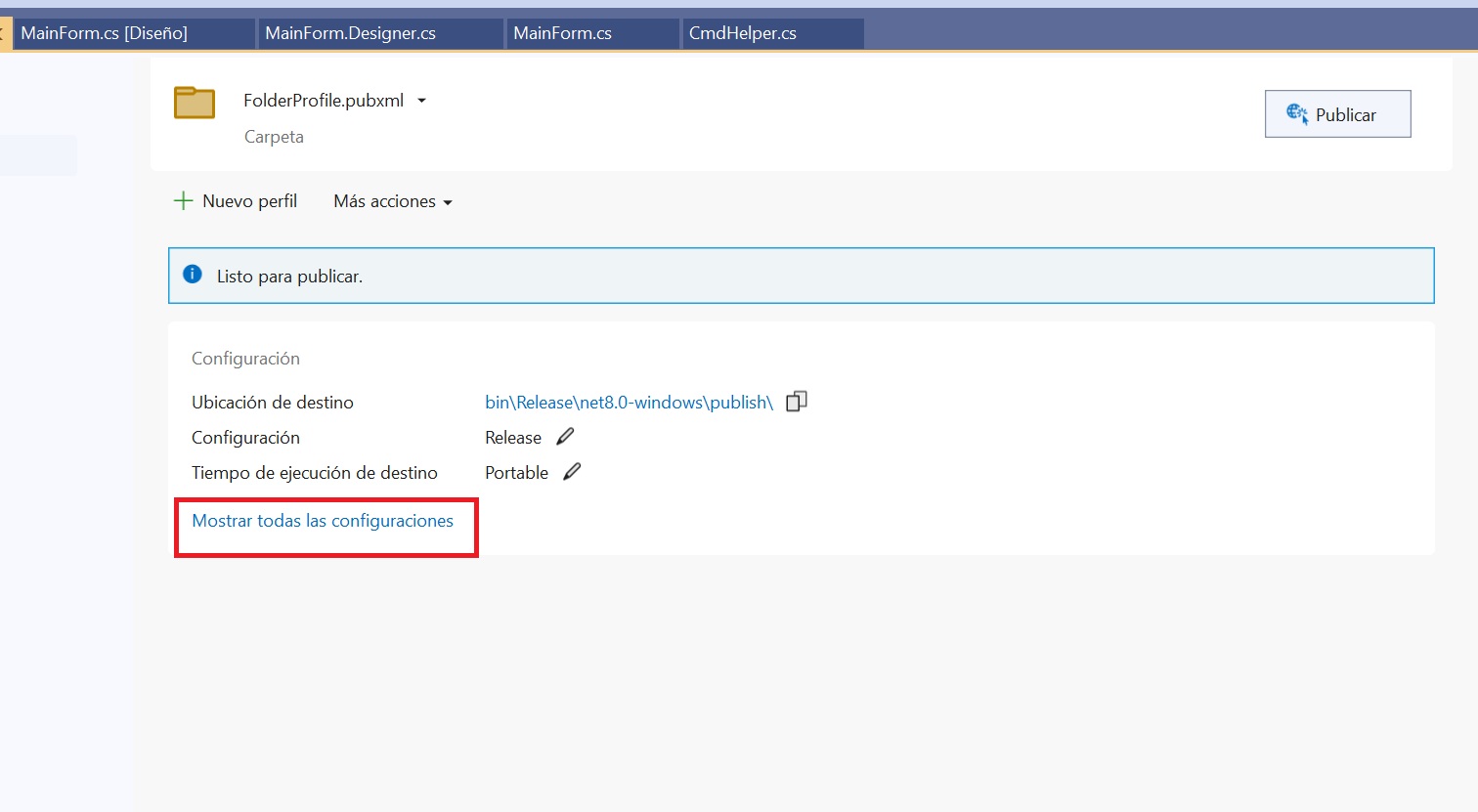Click the blue info icon in the status banner
The height and width of the screenshot is (812, 1478).
193,275
